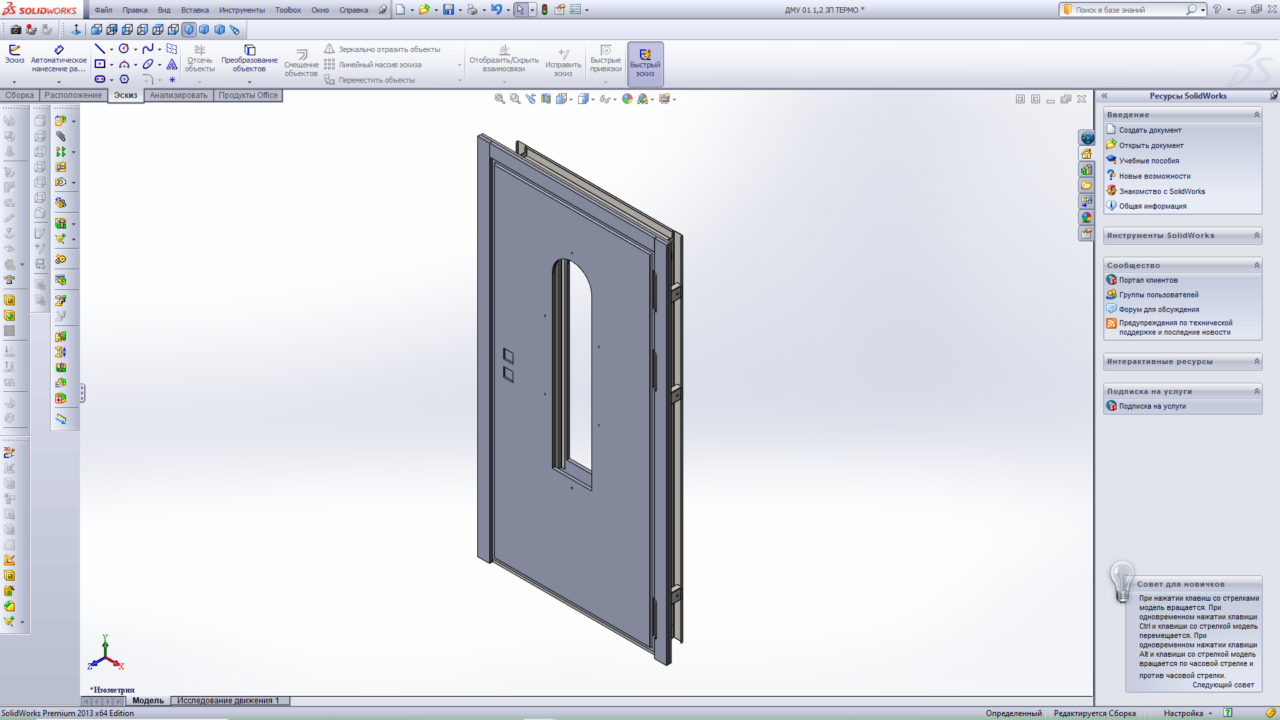
Task: Open the Файл menu
Action: click(x=103, y=10)
